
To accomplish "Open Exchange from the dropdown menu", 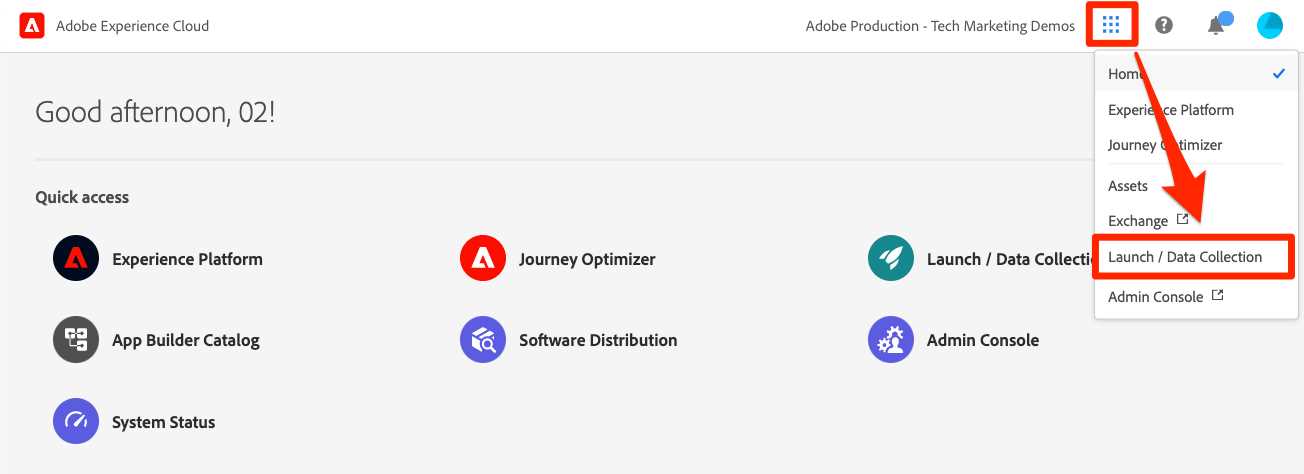I will pyautogui.click(x=1138, y=221).
